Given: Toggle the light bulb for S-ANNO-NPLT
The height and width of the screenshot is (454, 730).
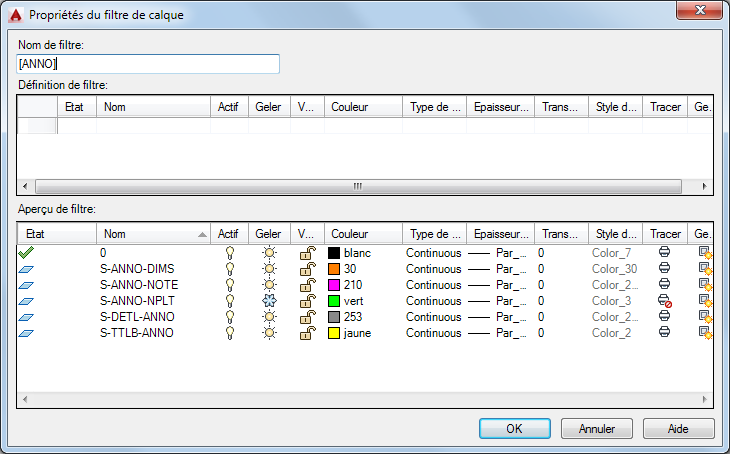Looking at the screenshot, I should (x=230, y=301).
